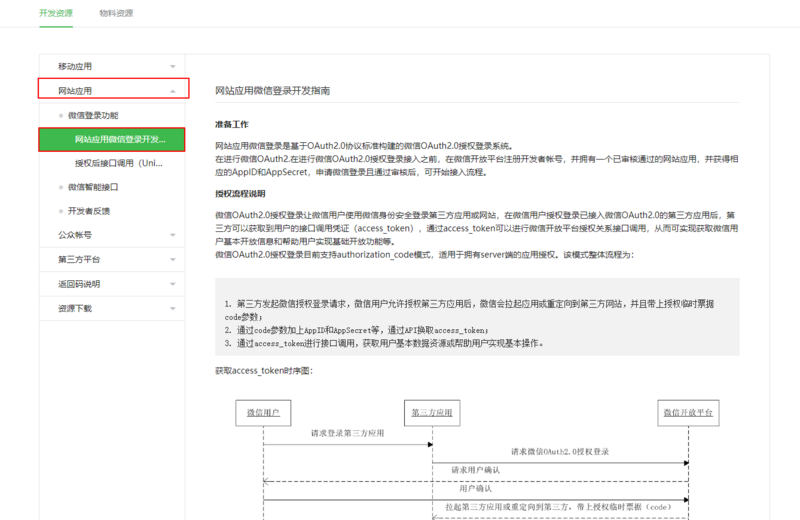The image size is (800, 520).
Task: Click the 请求登录第三方应用 diagram label
Action: (347, 433)
